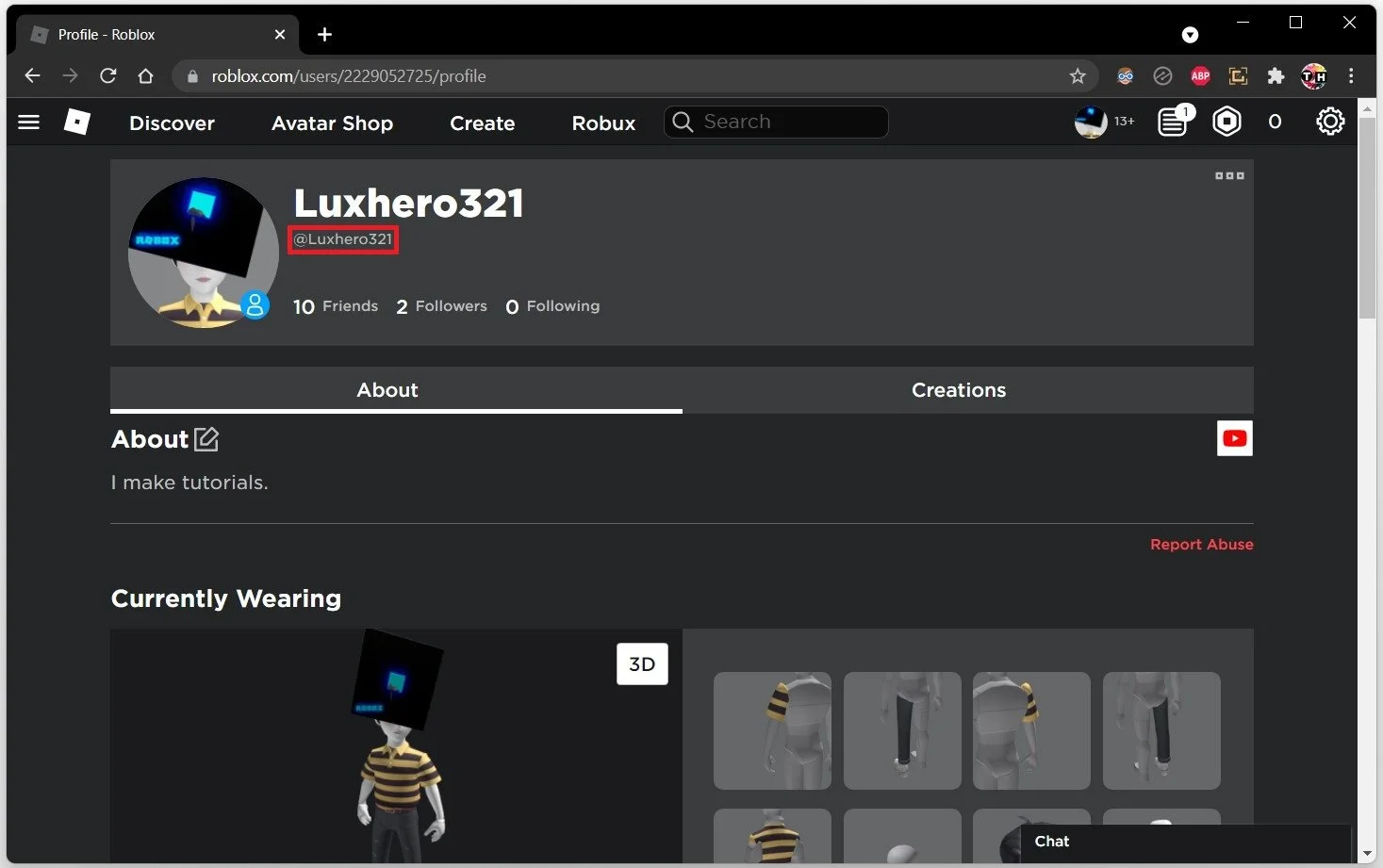Open the Chat panel
Screen dimensions: 1383x868
(x=1185, y=842)
